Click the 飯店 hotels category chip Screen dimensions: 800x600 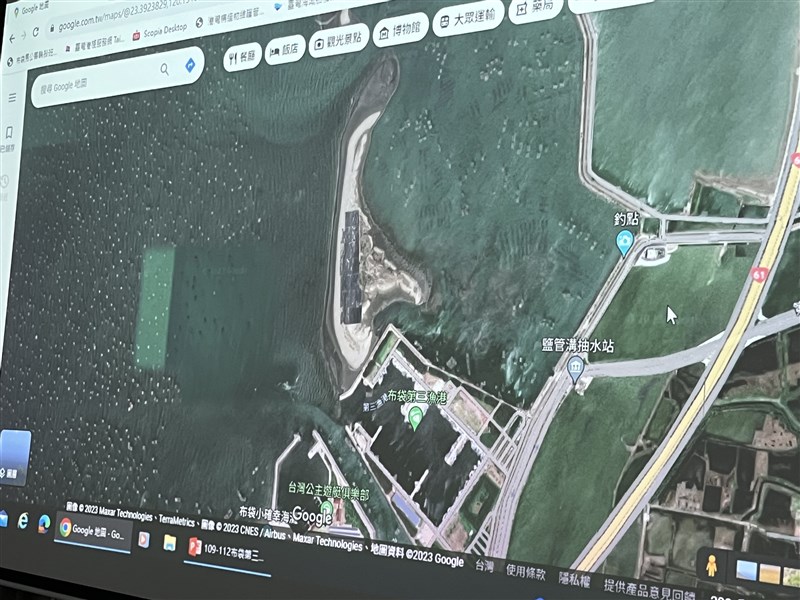click(x=285, y=50)
